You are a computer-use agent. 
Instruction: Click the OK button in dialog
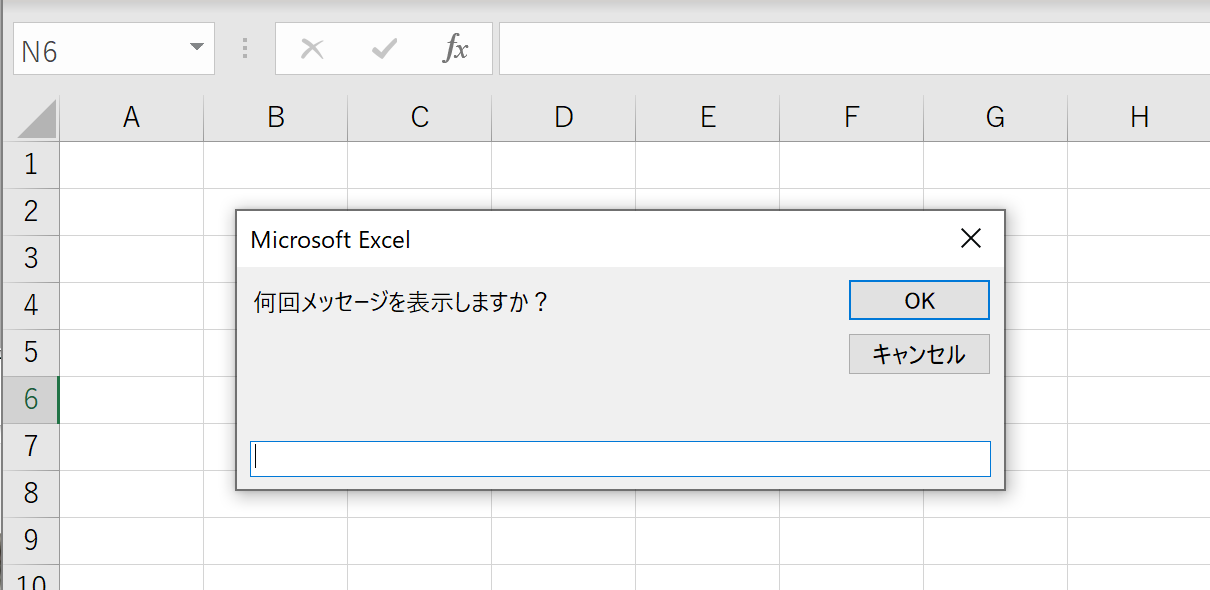coord(919,300)
